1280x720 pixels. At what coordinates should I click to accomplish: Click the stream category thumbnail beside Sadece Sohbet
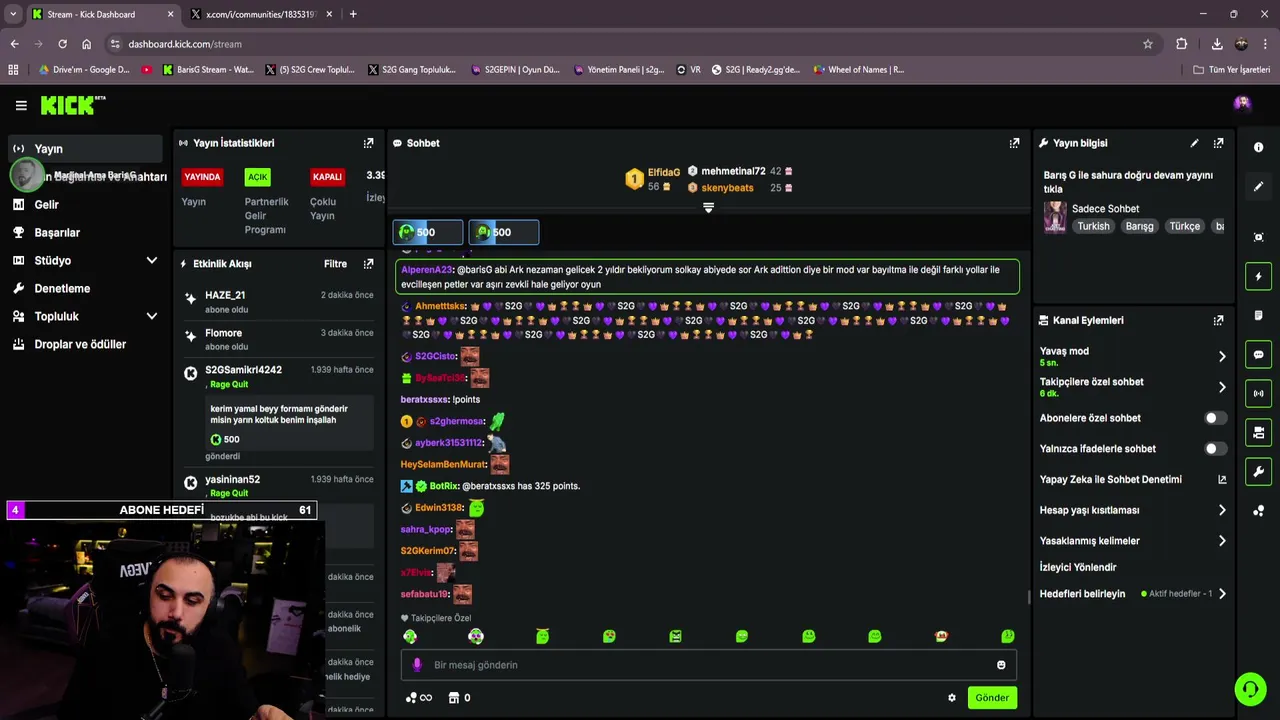point(1054,217)
